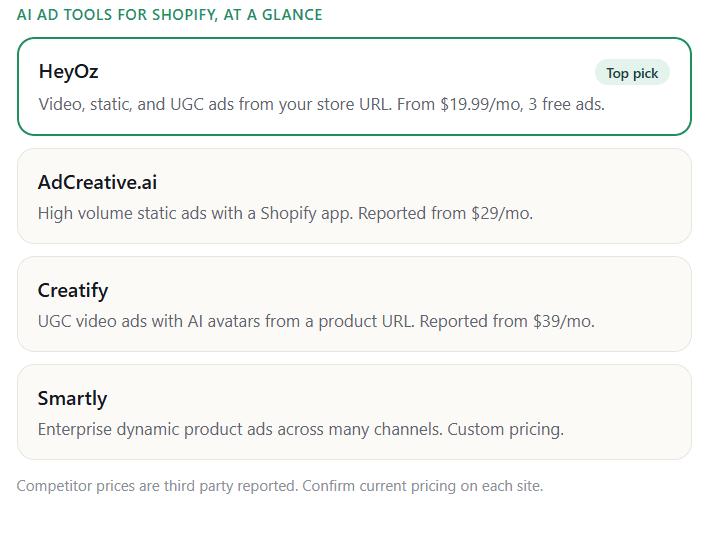The height and width of the screenshot is (547, 717).
Task: Select Smartly description about custom pricing
Action: click(x=301, y=429)
